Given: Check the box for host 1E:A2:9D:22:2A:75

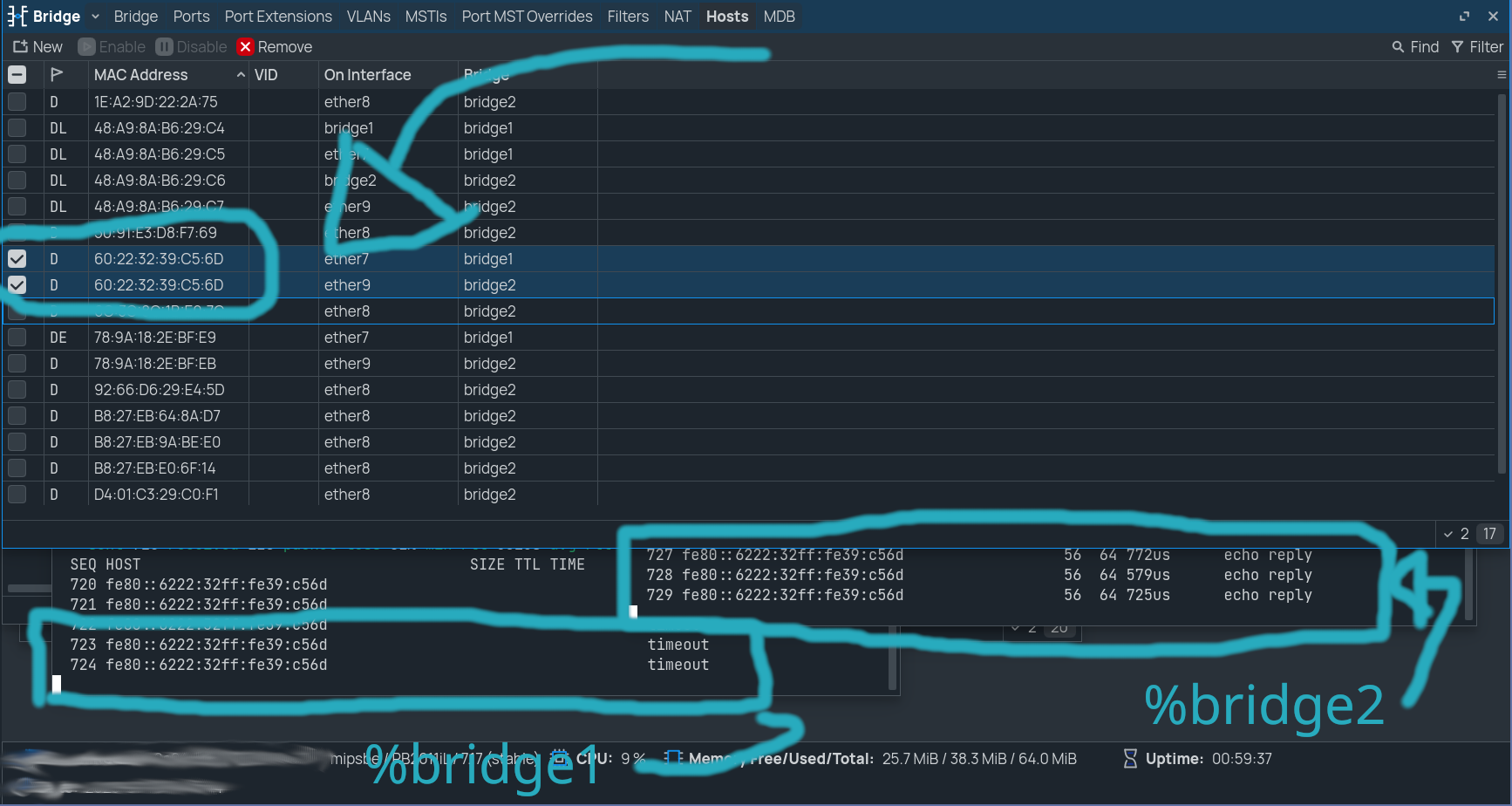Looking at the screenshot, I should [x=17, y=102].
